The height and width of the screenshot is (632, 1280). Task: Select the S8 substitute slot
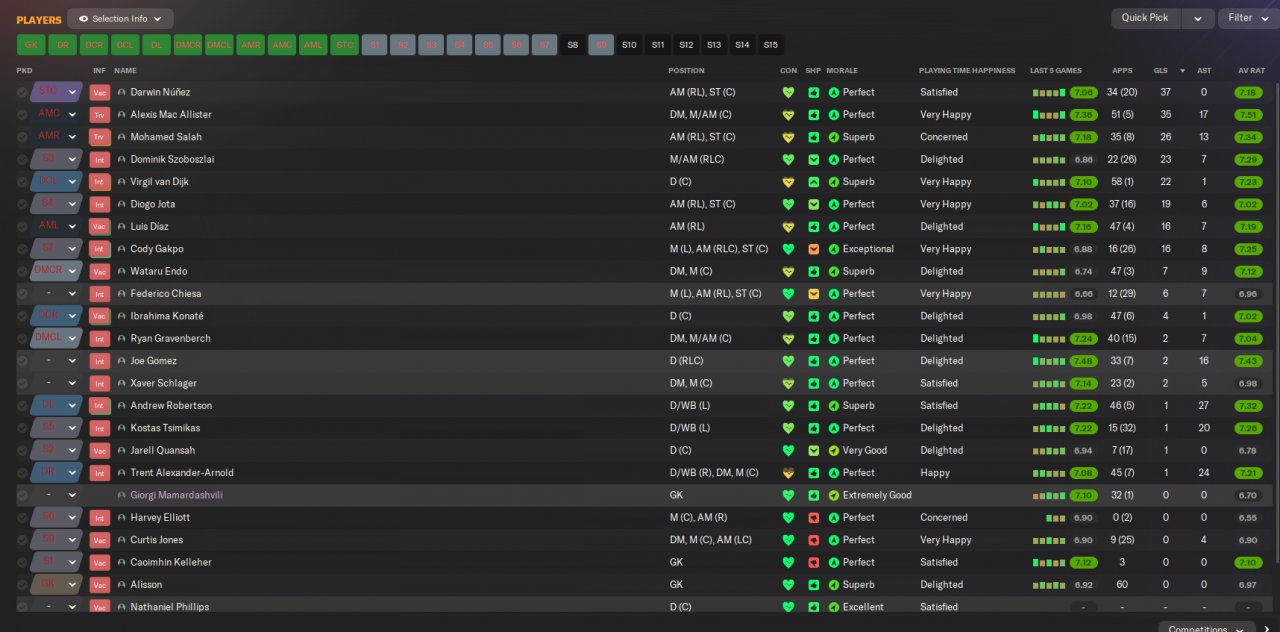[x=573, y=45]
